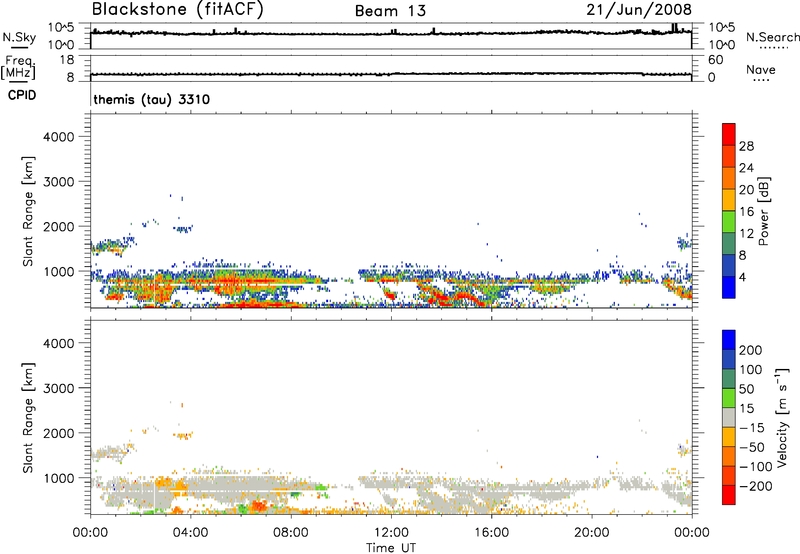Click the 'Slant Range [km]' label of the Velocity panel
Image resolution: width=800 pixels, height=554 pixels.
[28, 417]
